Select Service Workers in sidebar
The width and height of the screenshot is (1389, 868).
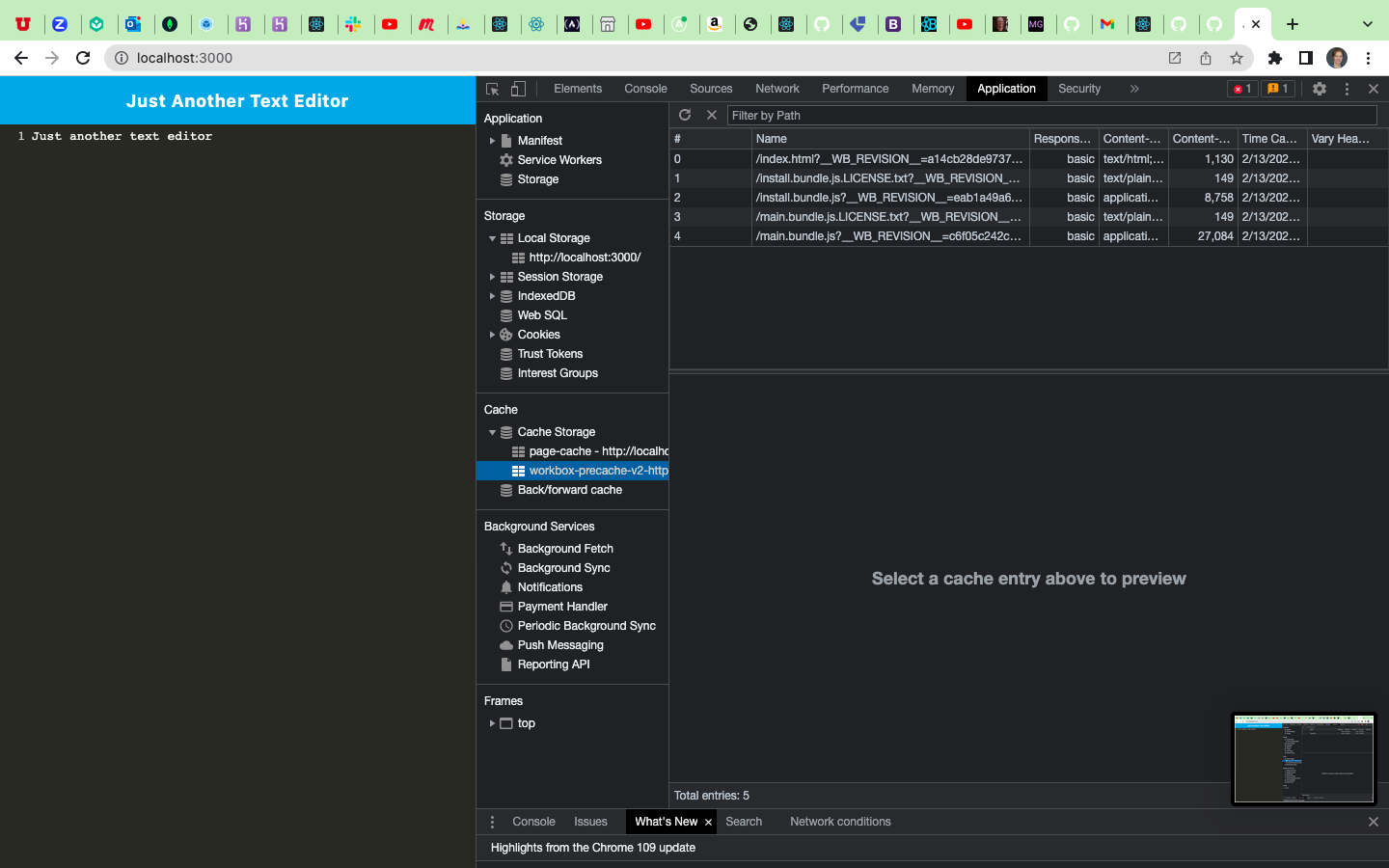click(559, 160)
